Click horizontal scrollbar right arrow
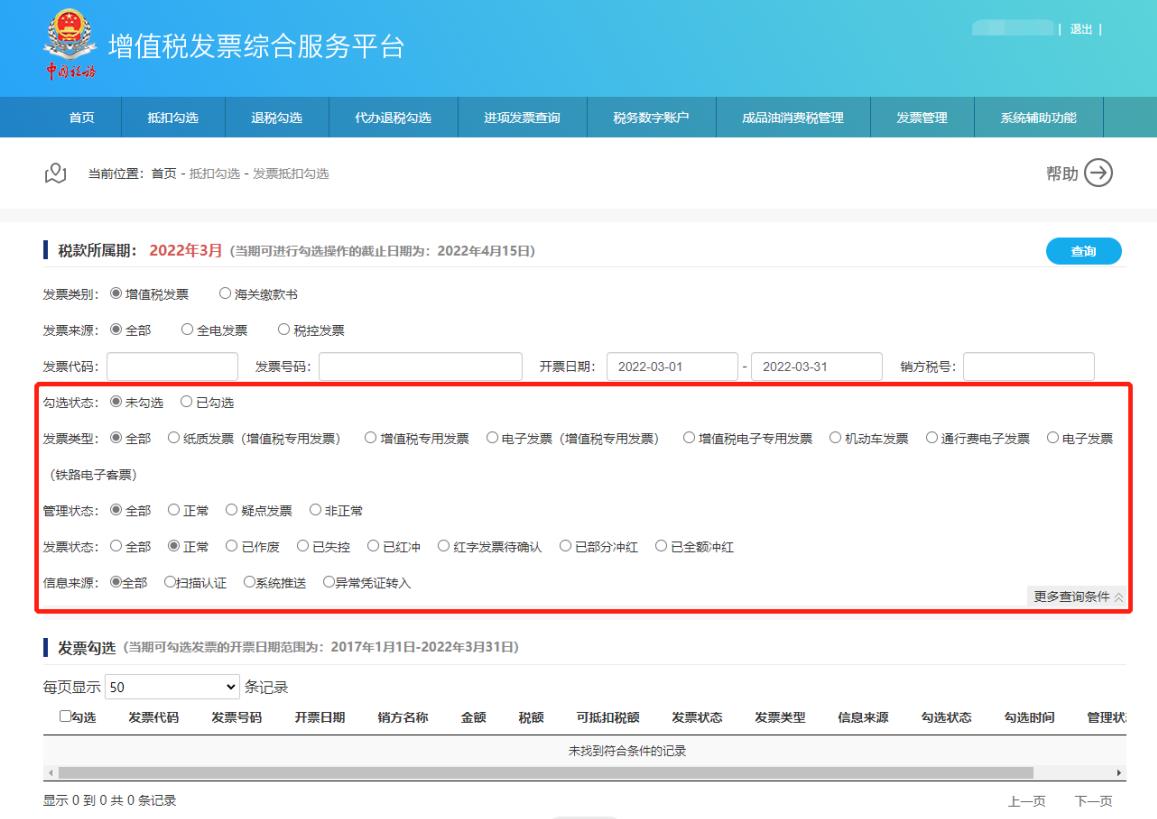 coord(1120,774)
